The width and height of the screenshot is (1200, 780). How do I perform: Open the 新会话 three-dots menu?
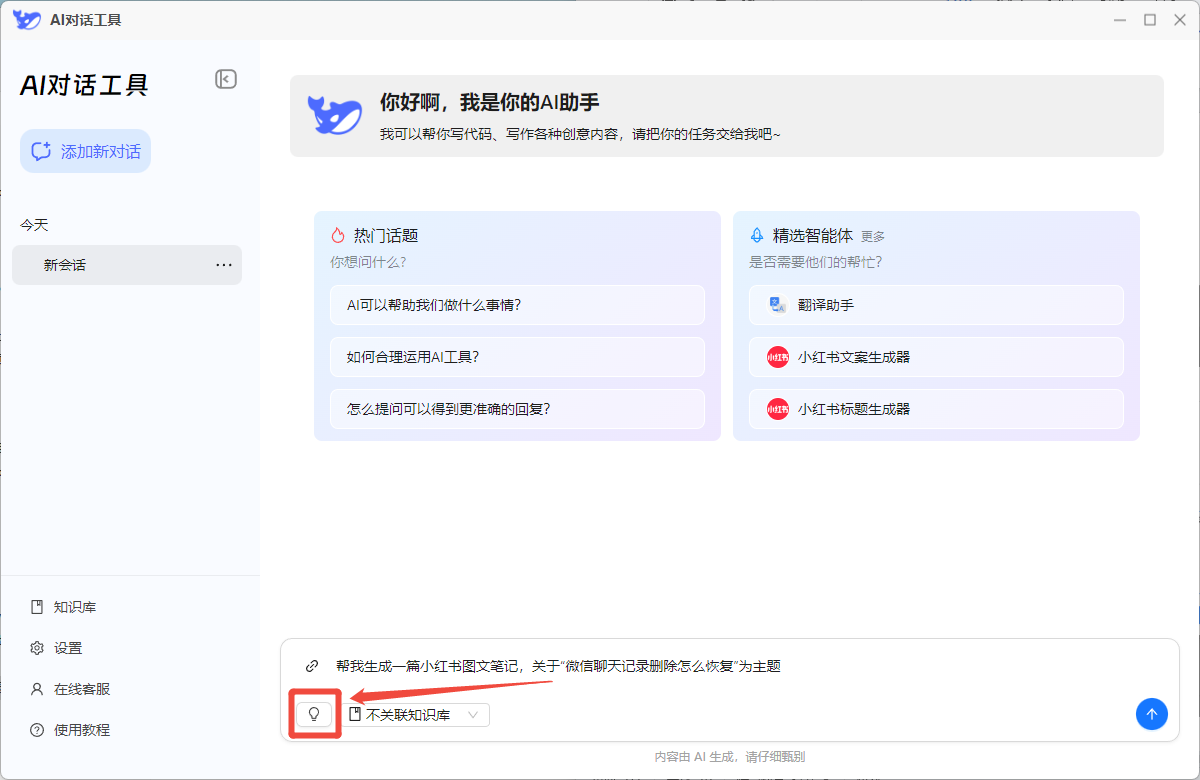(224, 265)
